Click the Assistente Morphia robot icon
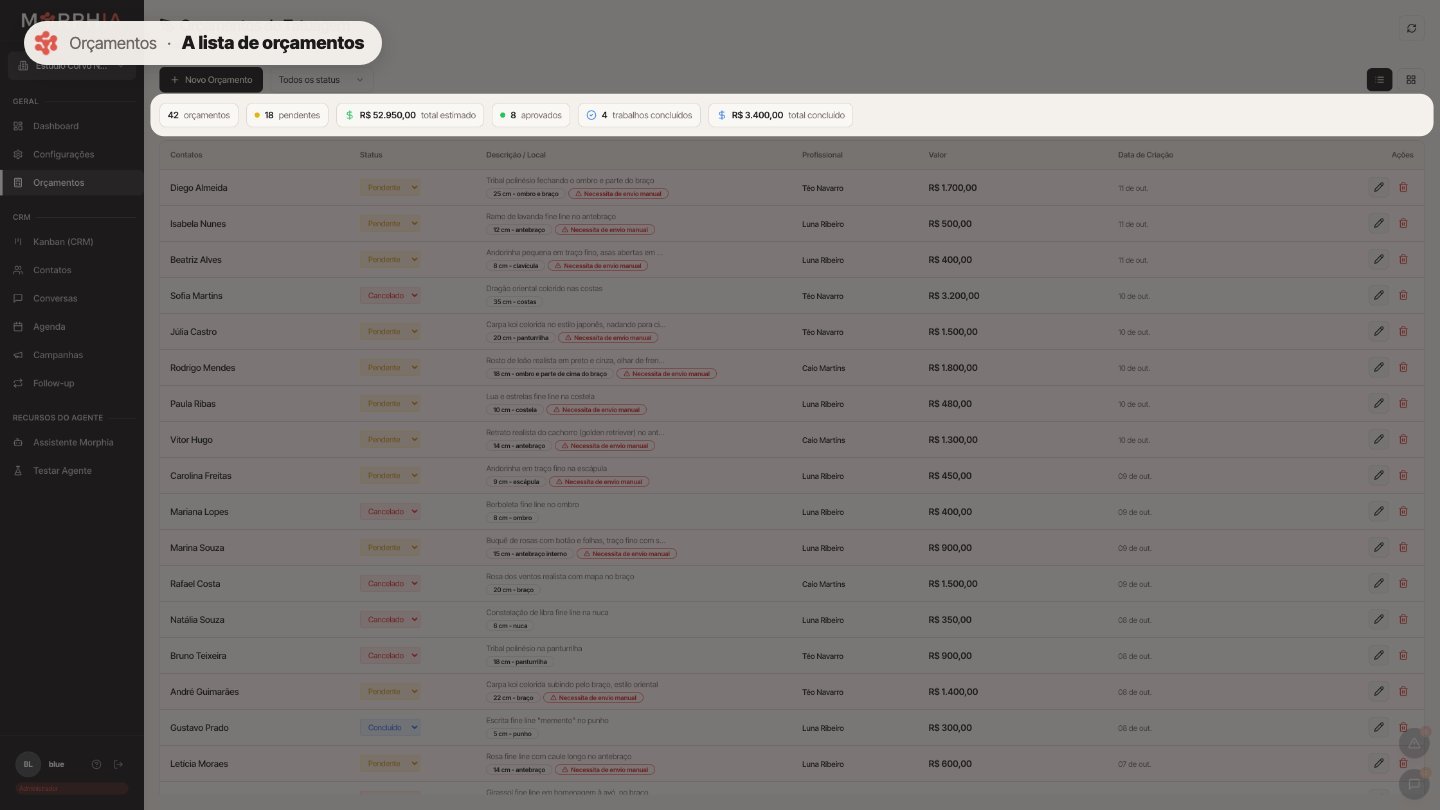1440x810 pixels. point(18,442)
